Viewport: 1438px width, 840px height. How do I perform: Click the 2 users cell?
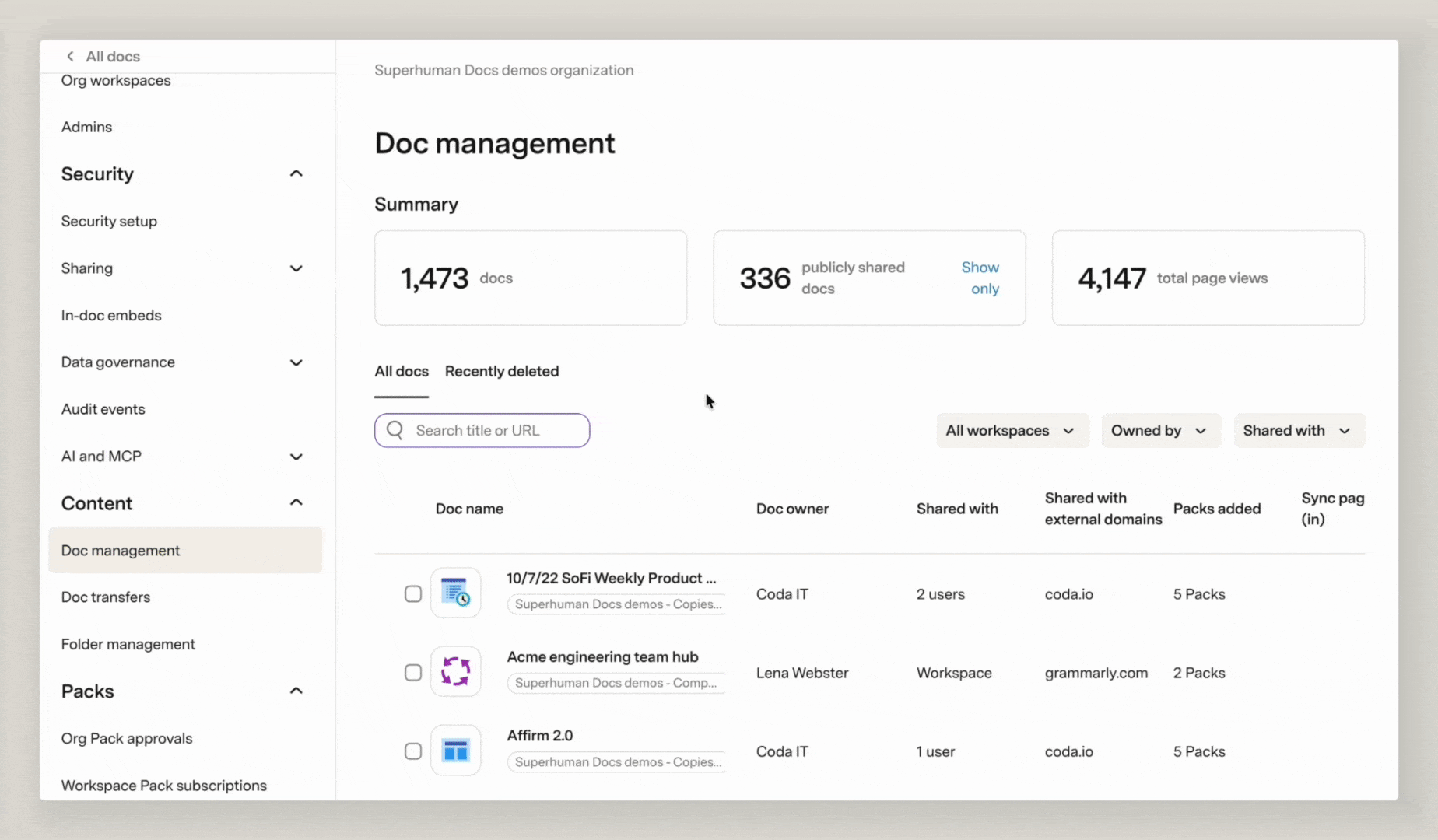click(x=940, y=594)
